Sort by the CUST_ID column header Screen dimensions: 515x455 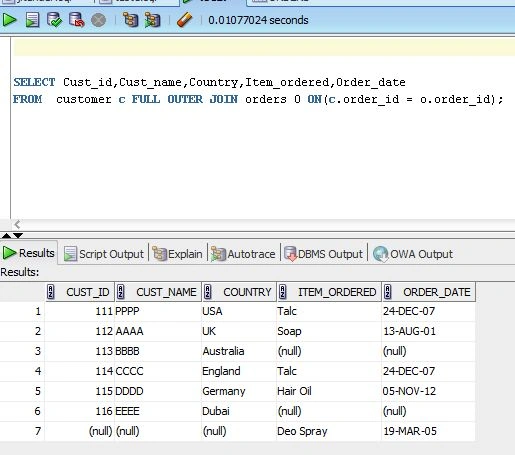[80, 292]
